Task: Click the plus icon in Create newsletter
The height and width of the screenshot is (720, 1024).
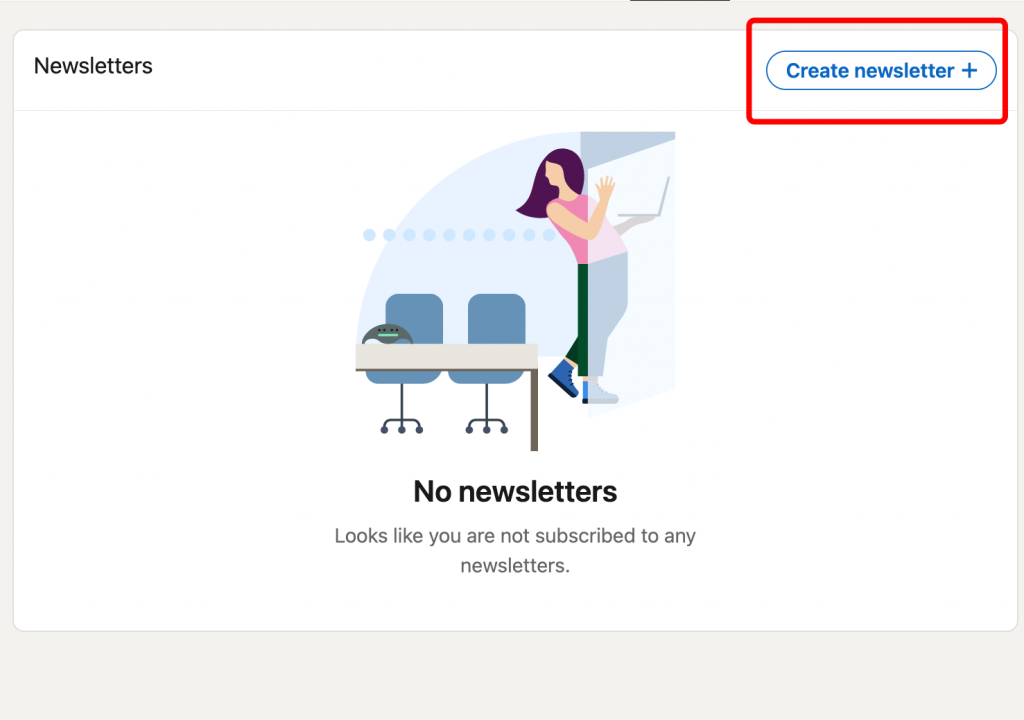Action: tap(970, 71)
